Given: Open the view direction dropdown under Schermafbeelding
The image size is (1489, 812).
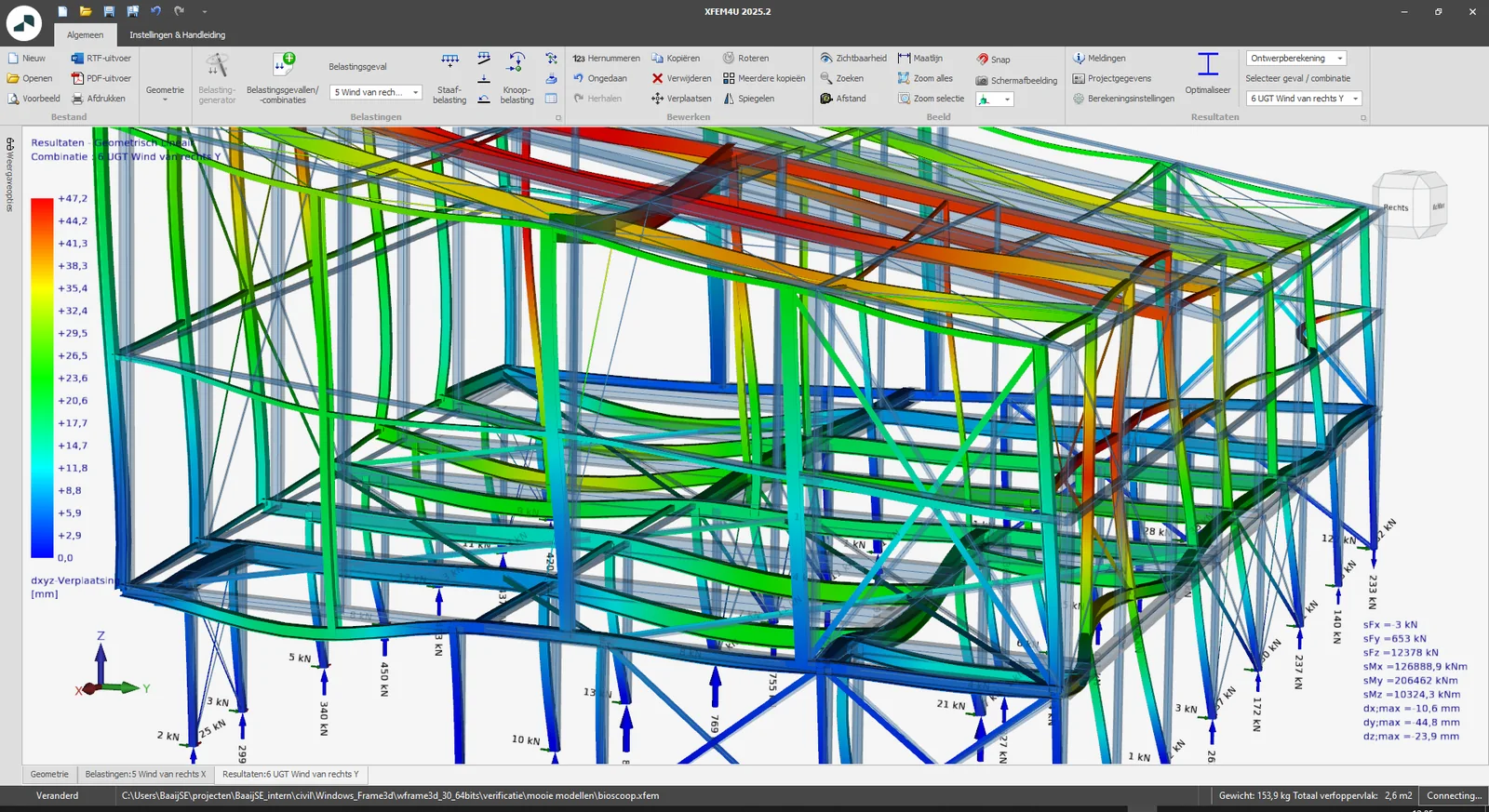Looking at the screenshot, I should click(994, 100).
